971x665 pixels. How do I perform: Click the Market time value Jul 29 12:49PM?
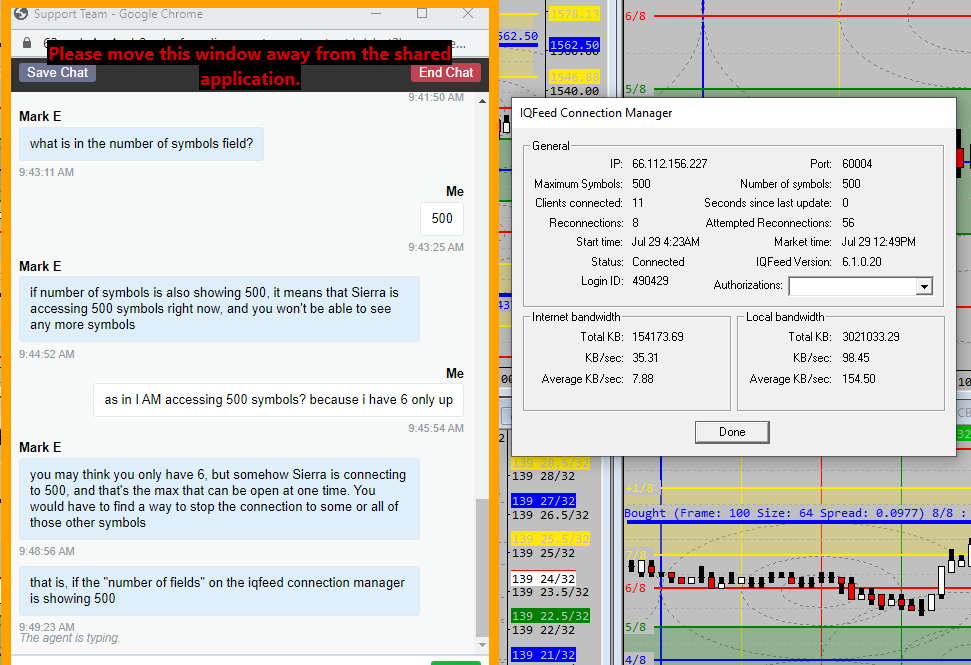[878, 241]
